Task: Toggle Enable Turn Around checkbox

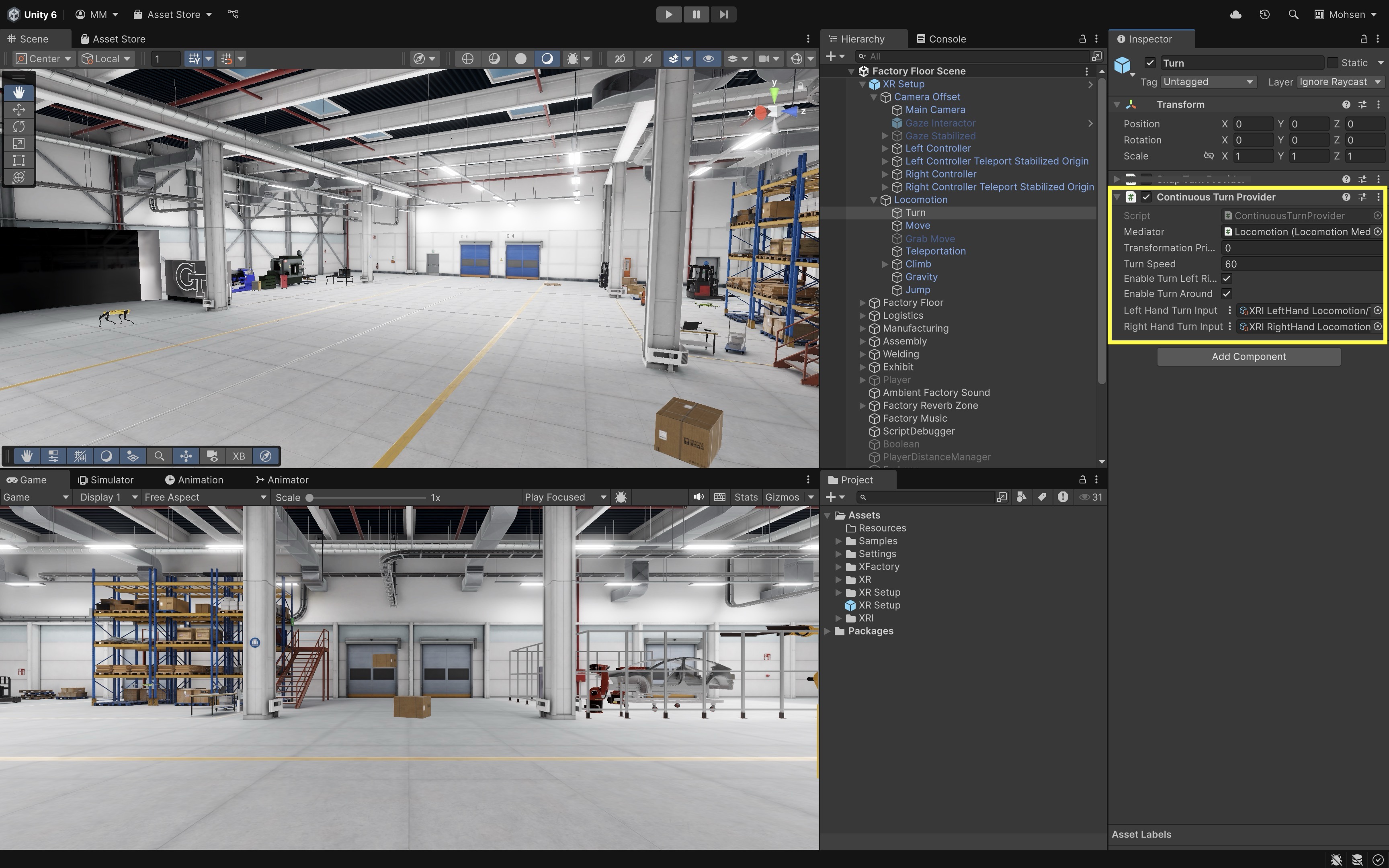Action: (1227, 294)
